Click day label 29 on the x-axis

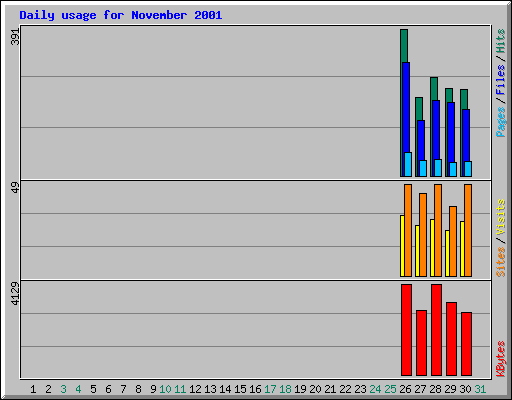tap(450, 389)
